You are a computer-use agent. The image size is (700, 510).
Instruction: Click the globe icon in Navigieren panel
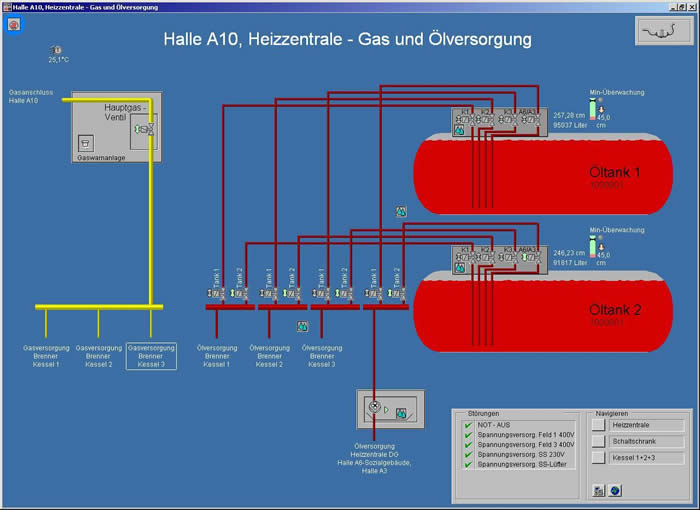pos(615,490)
